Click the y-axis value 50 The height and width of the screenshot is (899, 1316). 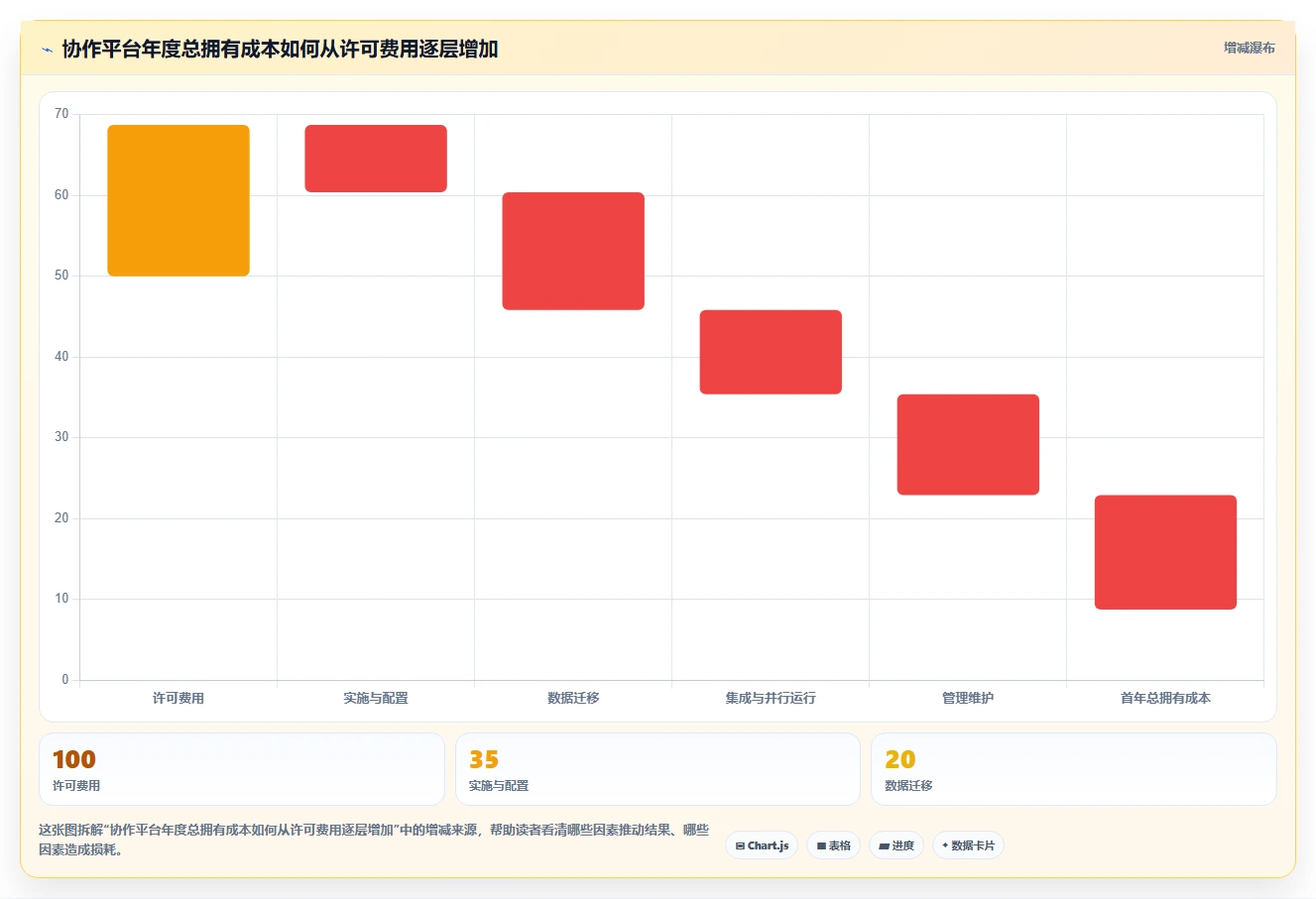point(61,276)
